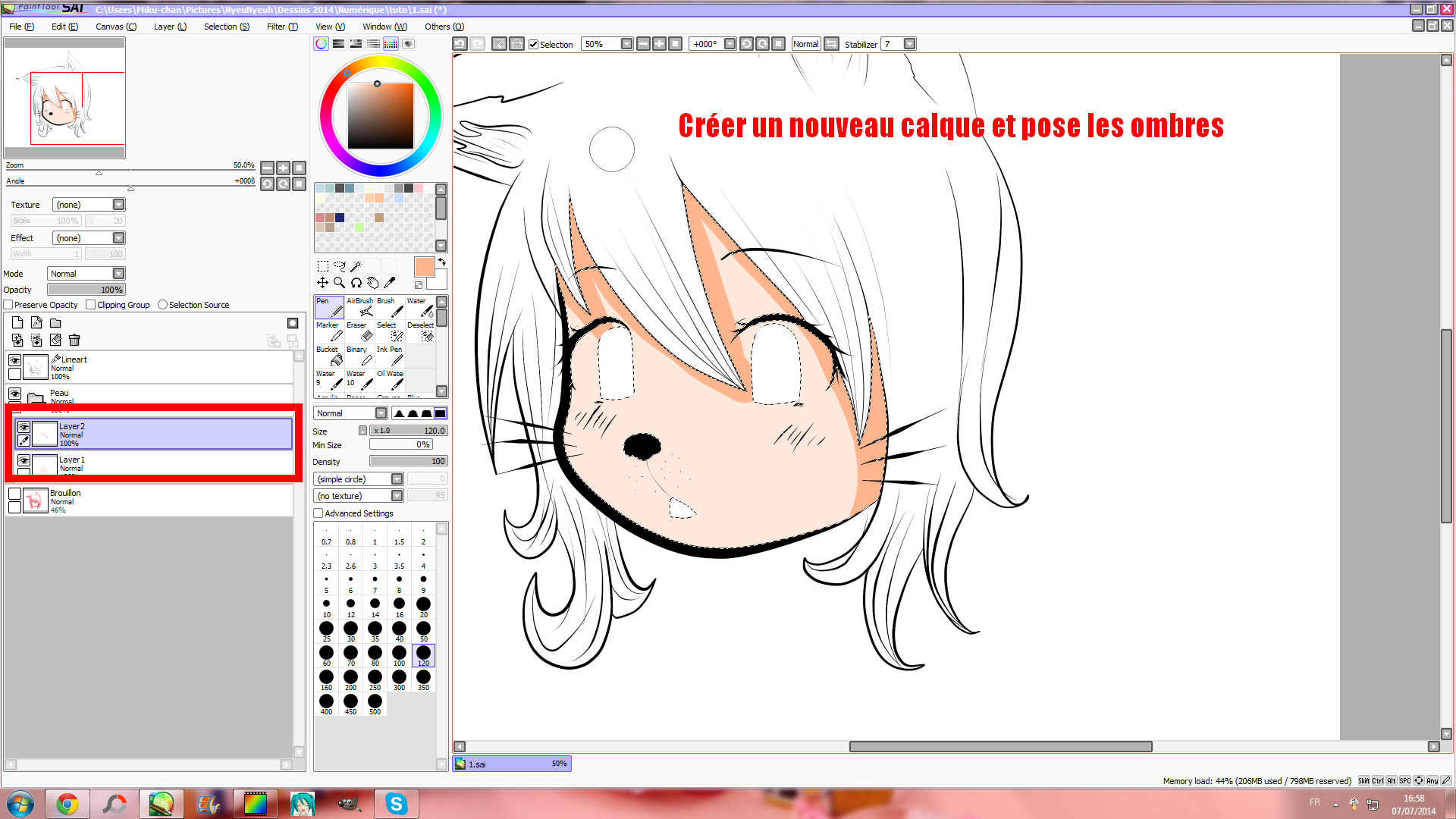Image resolution: width=1456 pixels, height=819 pixels.
Task: Open the Stabilizer value dropdown
Action: [909, 44]
